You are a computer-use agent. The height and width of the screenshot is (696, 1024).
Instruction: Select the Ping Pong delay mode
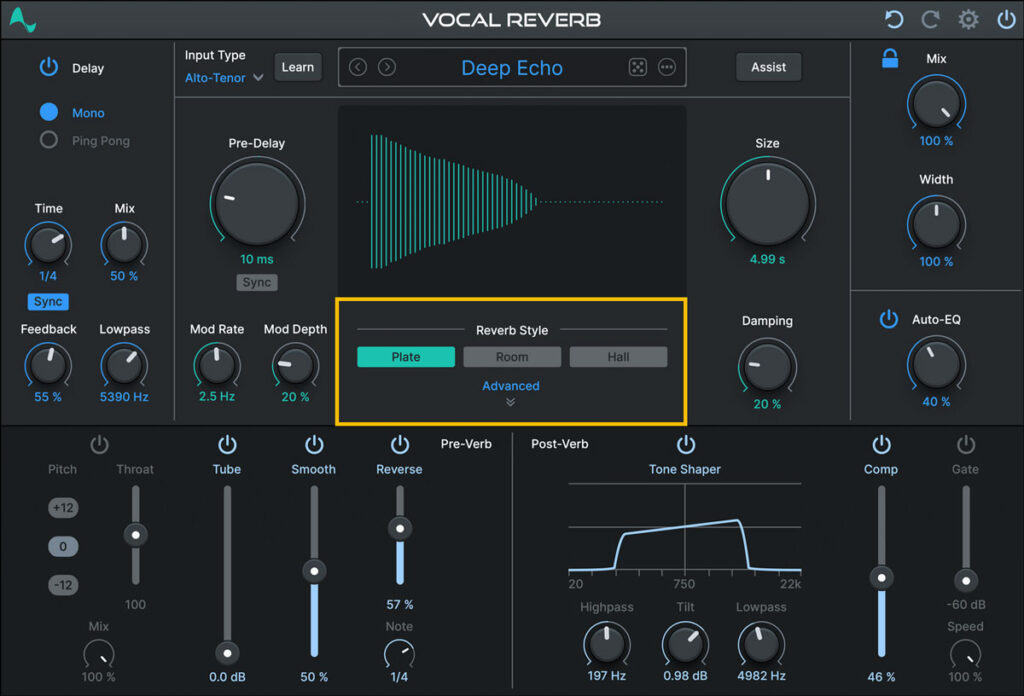(x=49, y=140)
